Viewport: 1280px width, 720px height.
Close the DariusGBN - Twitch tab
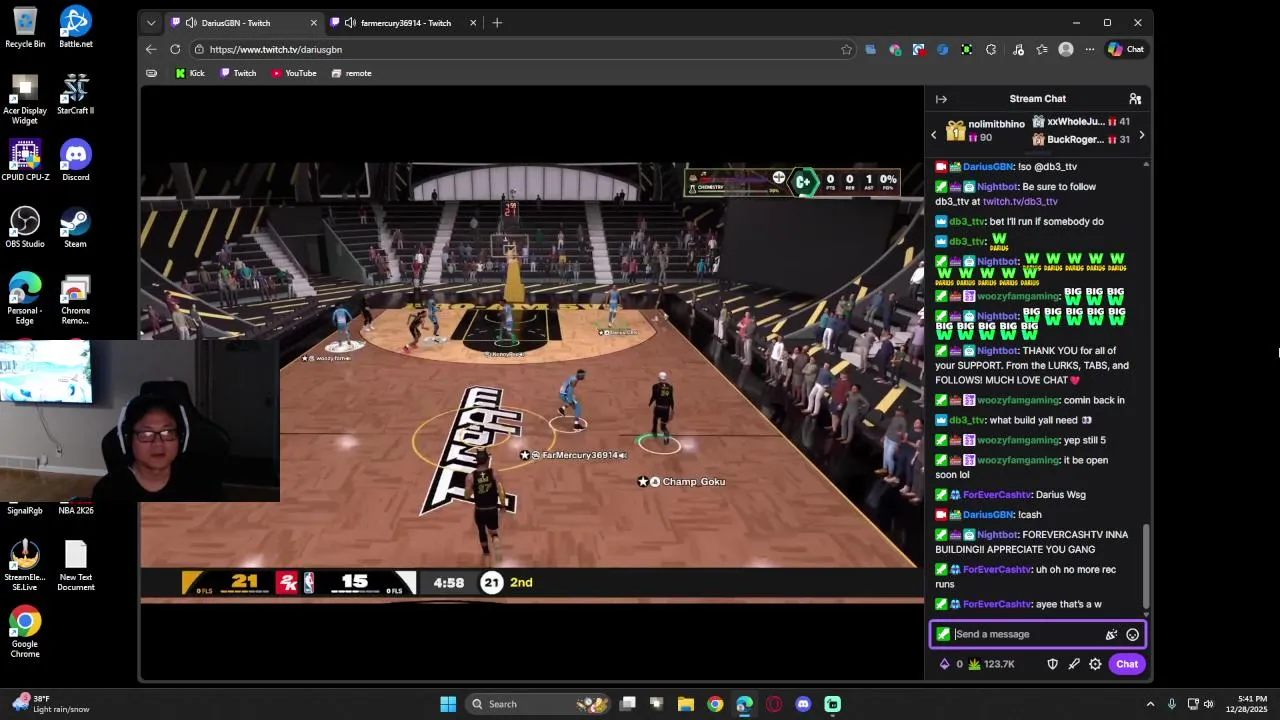coord(314,23)
